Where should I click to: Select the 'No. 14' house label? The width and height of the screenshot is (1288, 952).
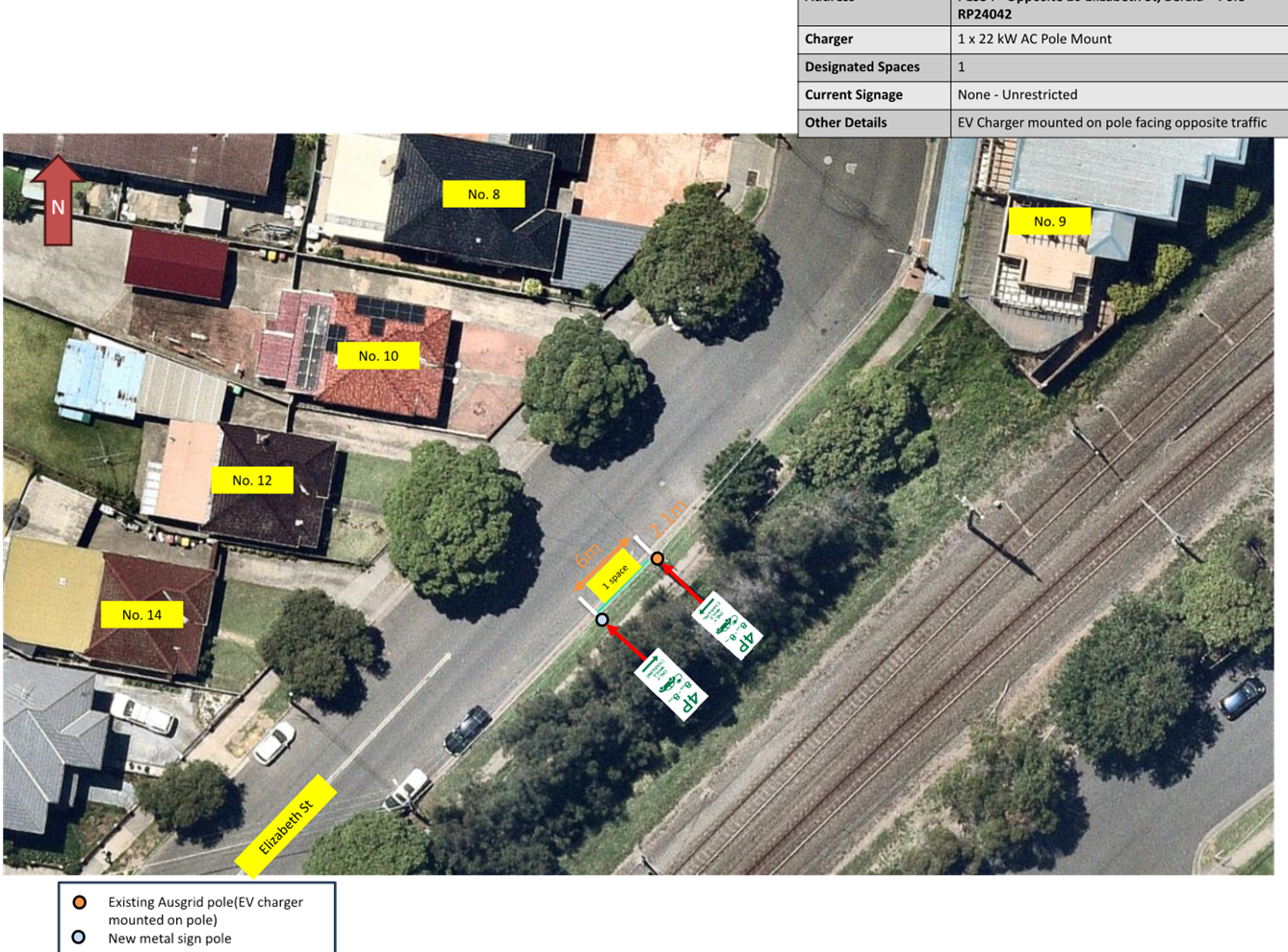pos(142,615)
